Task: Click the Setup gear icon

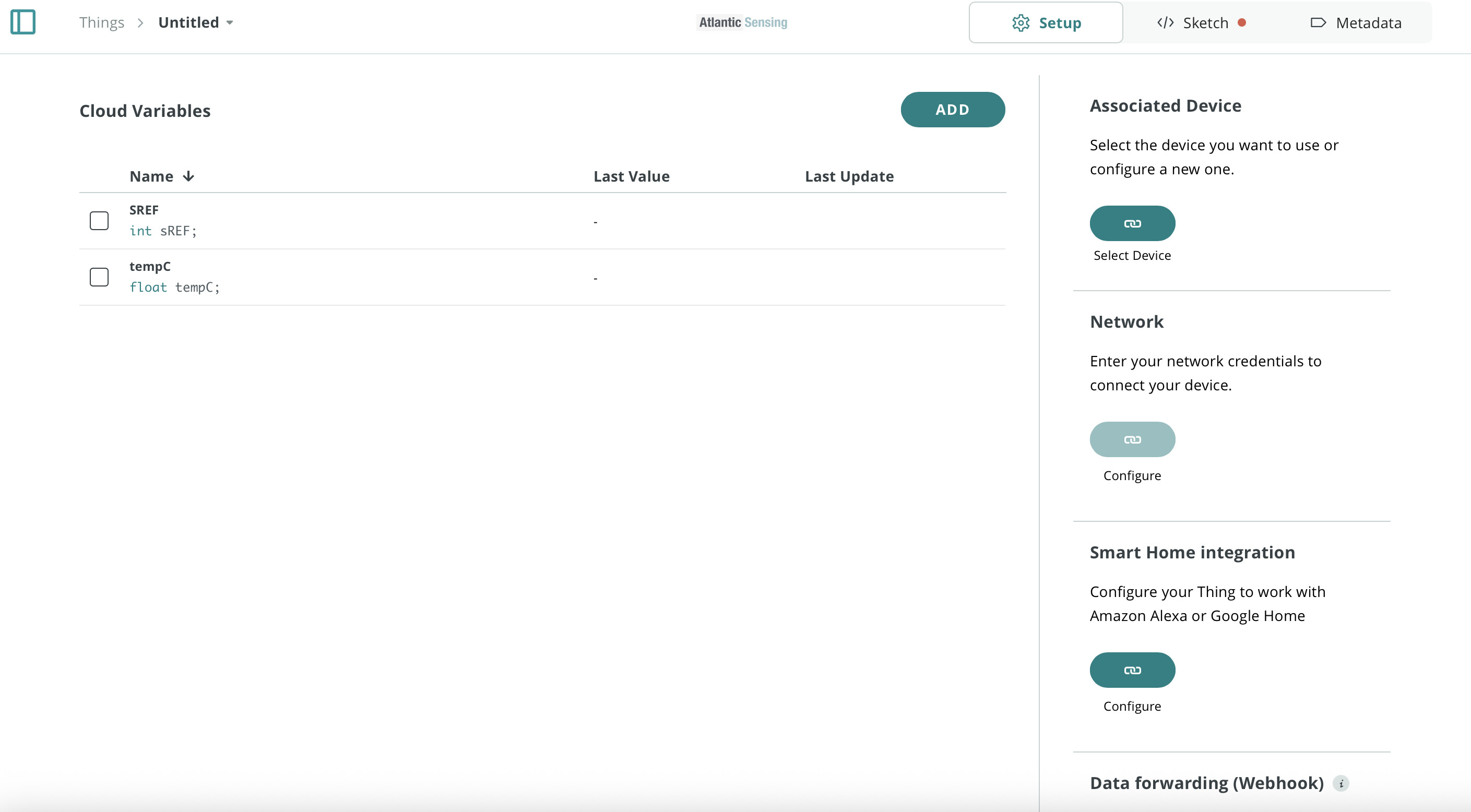Action: point(1021,23)
